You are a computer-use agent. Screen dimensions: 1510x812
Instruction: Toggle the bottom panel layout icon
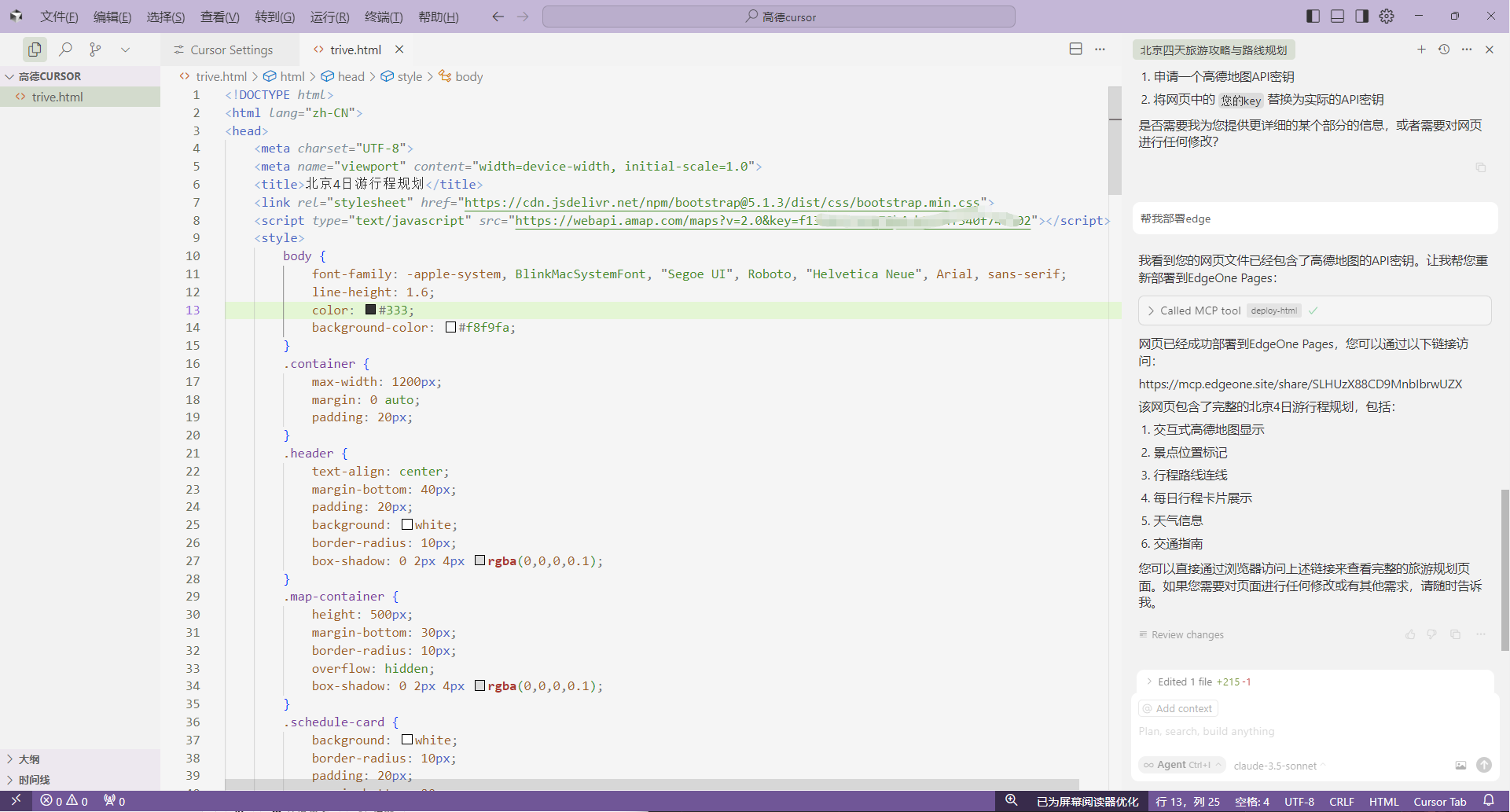pos(1337,17)
